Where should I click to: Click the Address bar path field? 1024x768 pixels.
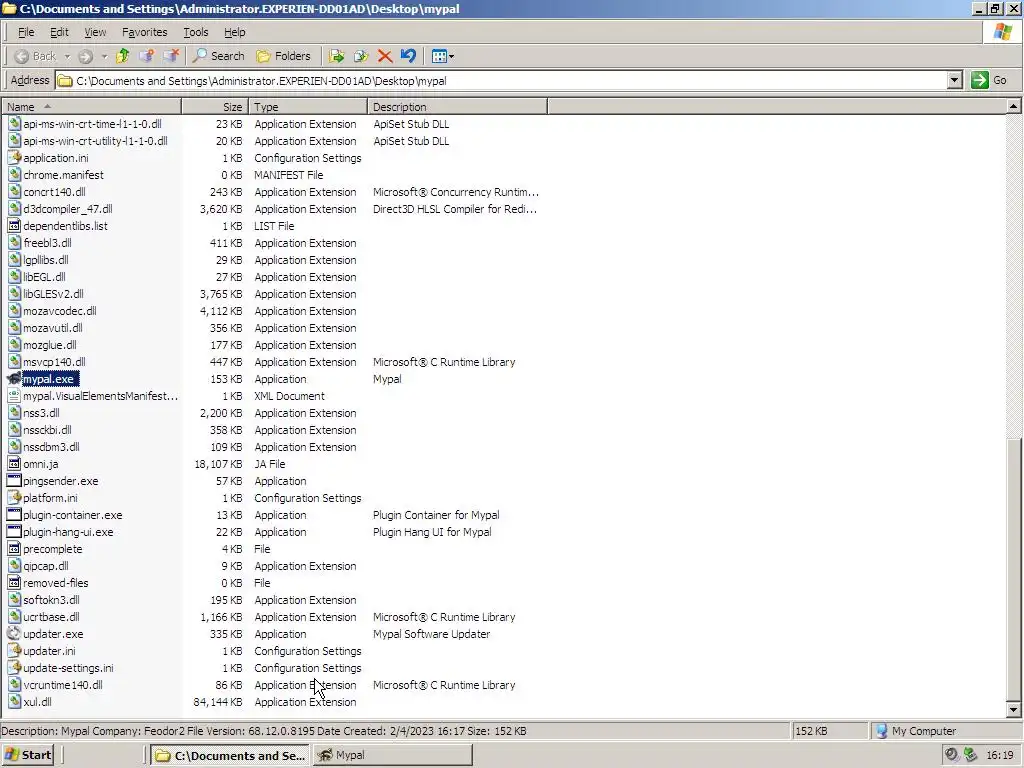502,81
